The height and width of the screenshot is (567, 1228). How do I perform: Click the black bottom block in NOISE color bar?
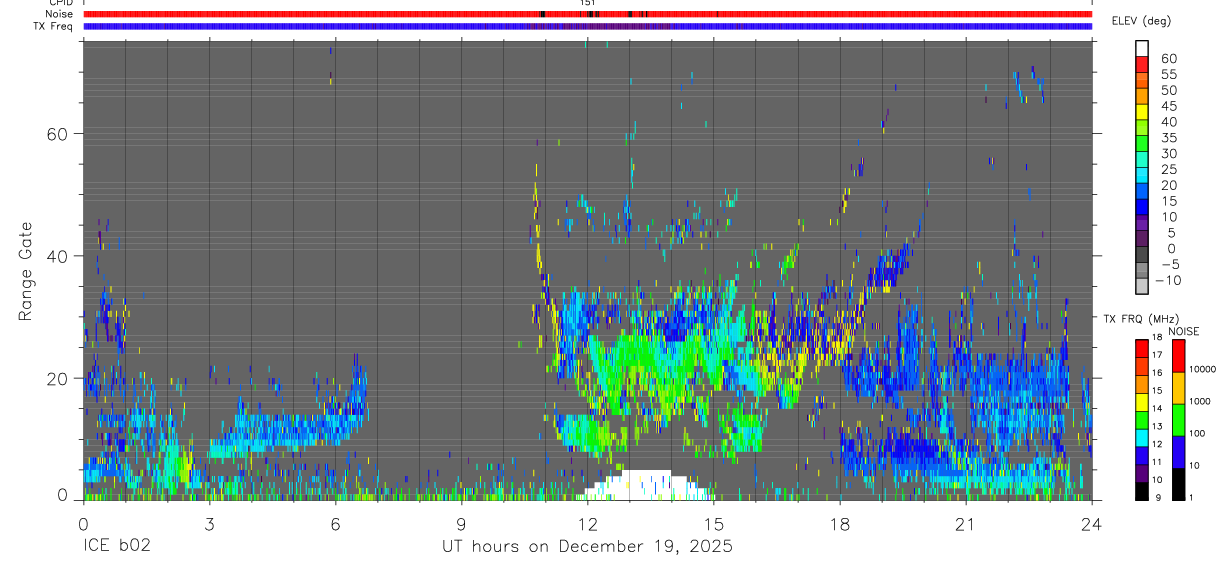(1178, 483)
